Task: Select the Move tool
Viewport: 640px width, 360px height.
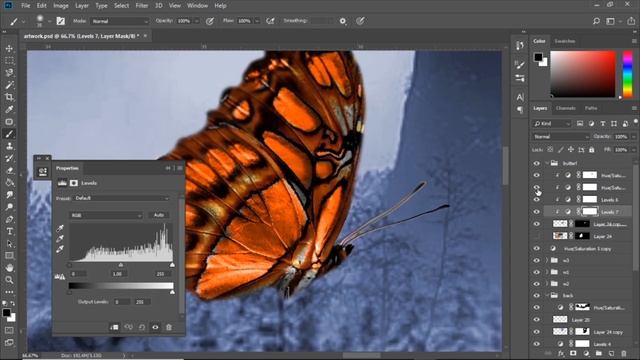Action: pos(9,49)
